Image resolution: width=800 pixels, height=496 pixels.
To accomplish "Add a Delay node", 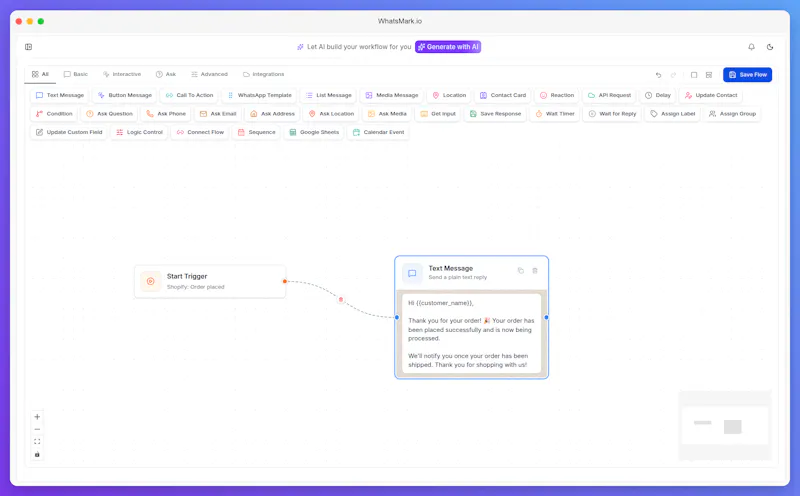I will [658, 95].
